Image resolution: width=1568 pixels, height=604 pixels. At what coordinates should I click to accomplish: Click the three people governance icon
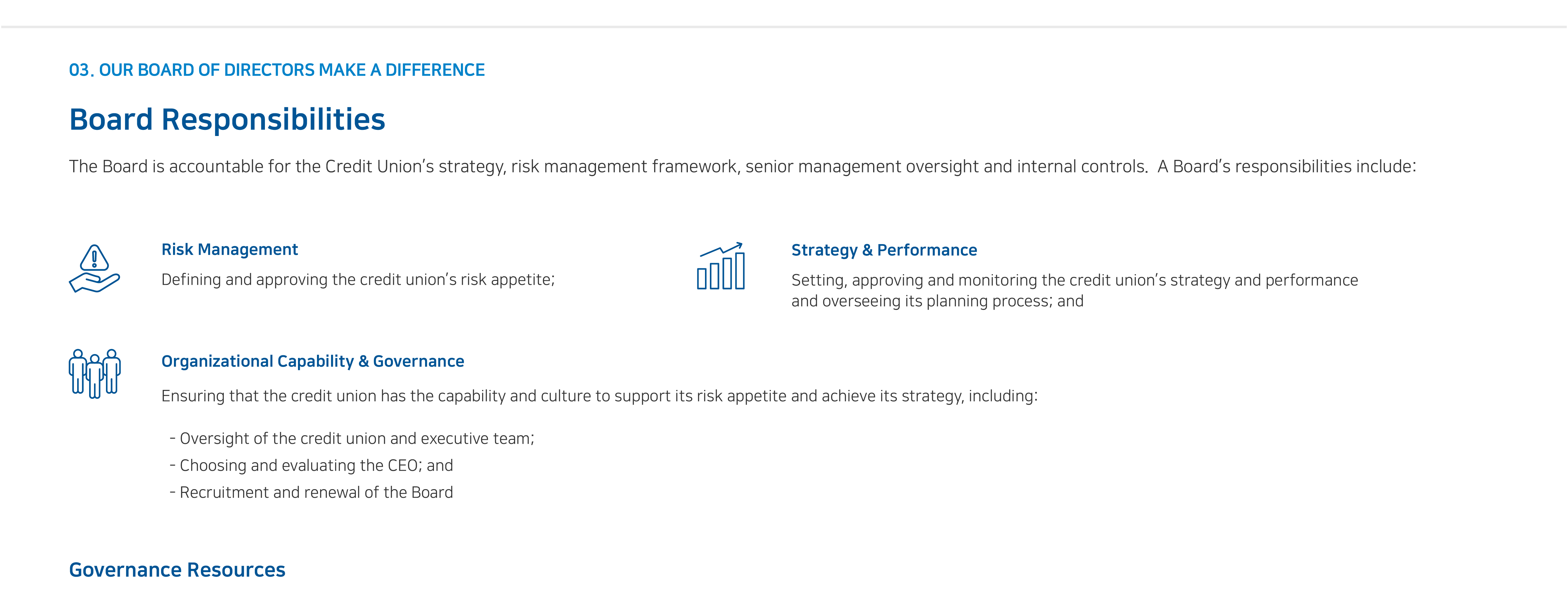coord(94,374)
